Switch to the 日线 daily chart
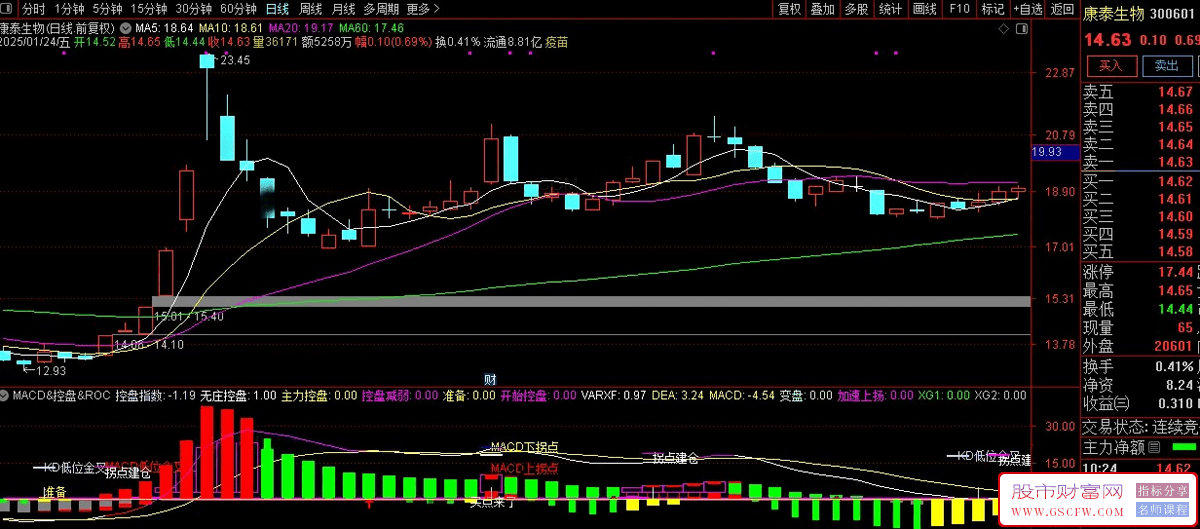 277,9
